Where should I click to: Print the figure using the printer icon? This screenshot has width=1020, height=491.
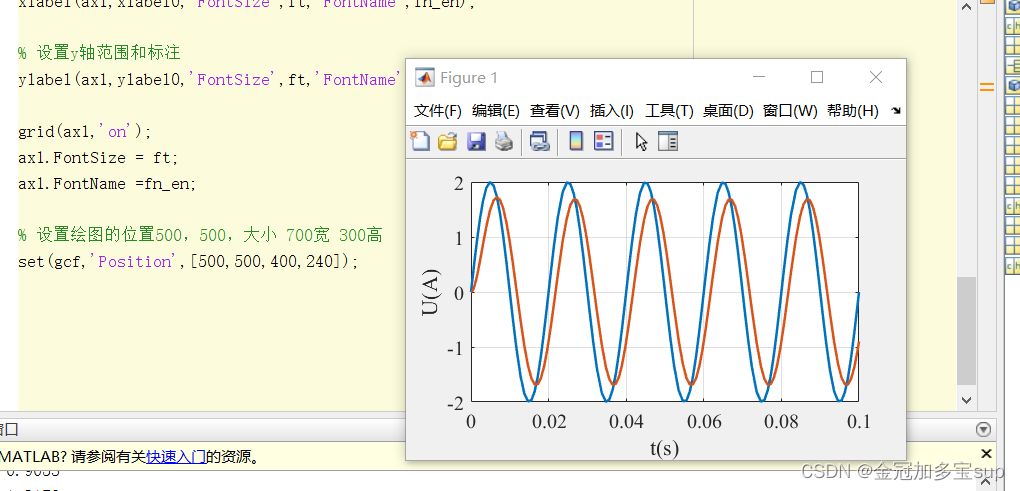[504, 141]
